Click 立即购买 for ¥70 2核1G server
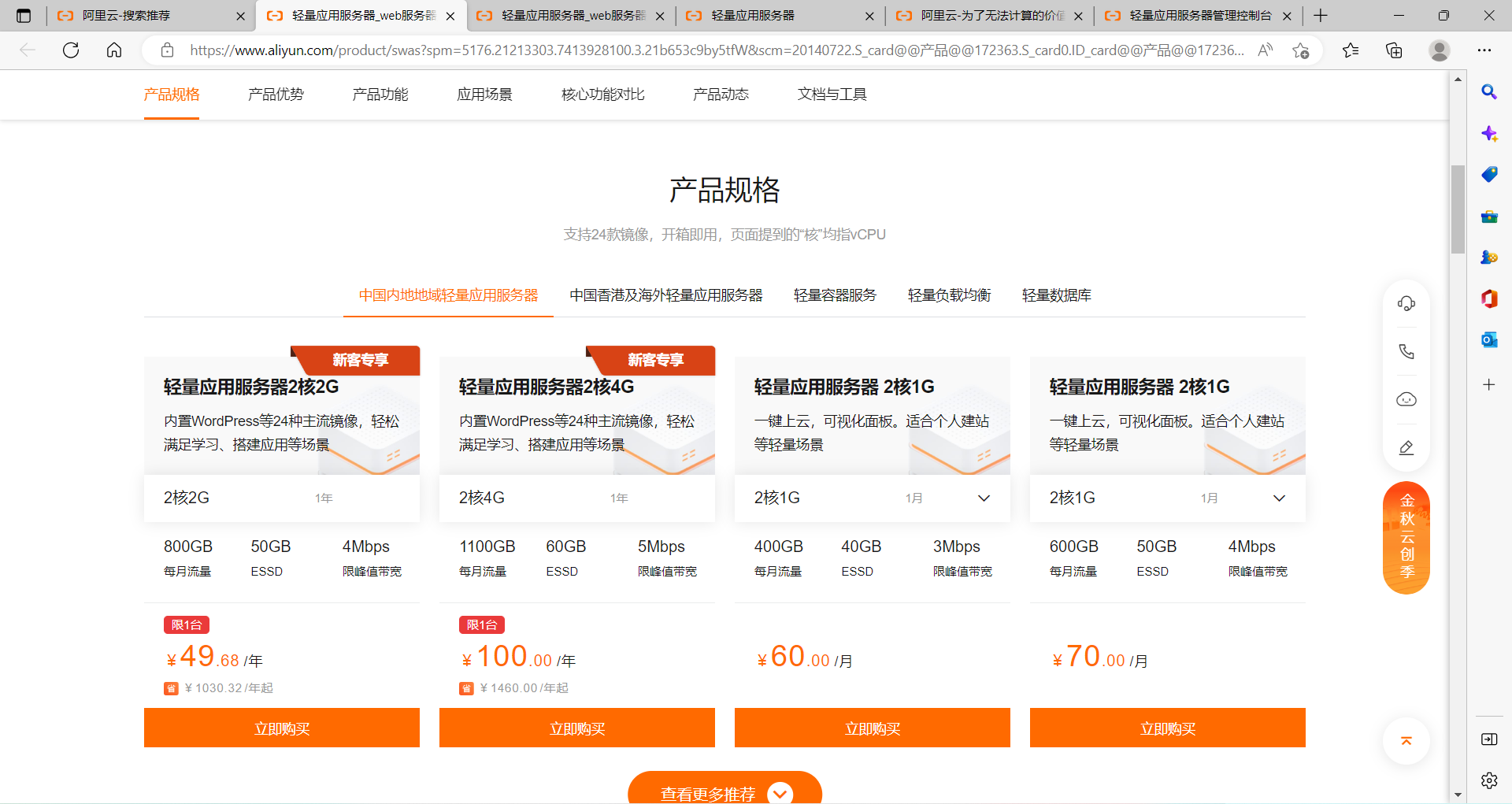 tap(1168, 728)
